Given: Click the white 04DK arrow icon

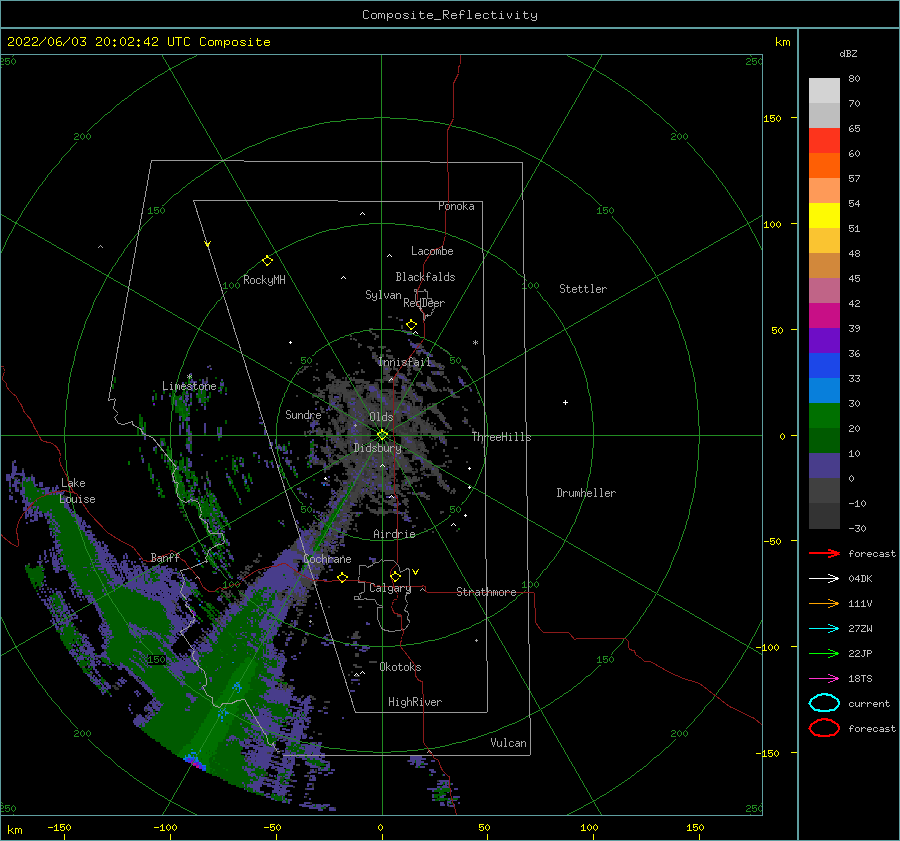Looking at the screenshot, I should 824,579.
